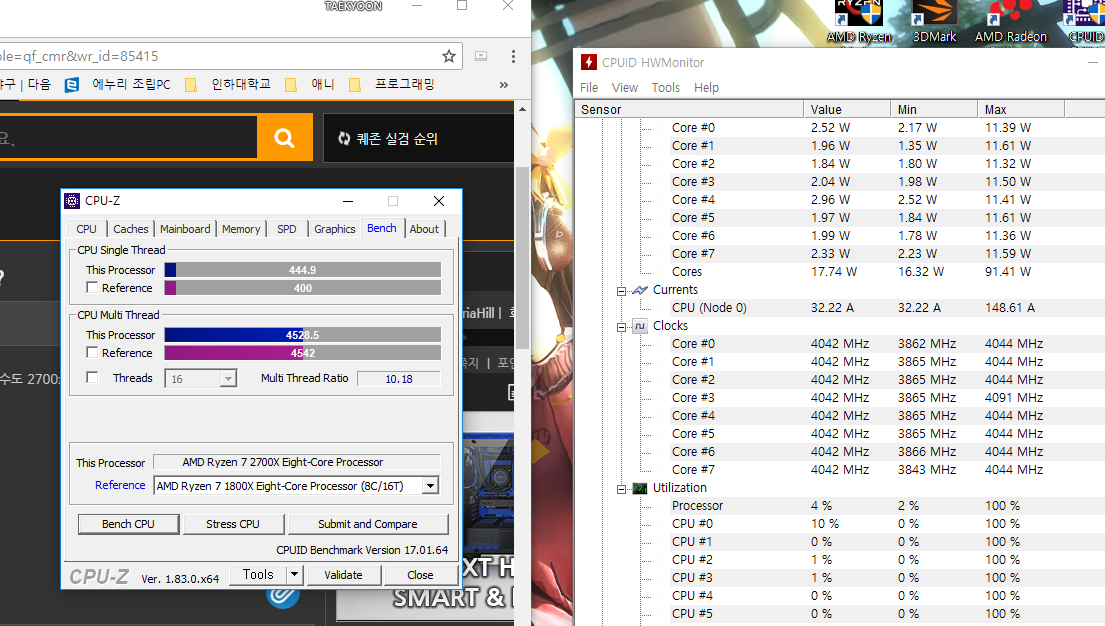Click the Bench CPU button
The width and height of the screenshot is (1105, 626).
point(128,524)
